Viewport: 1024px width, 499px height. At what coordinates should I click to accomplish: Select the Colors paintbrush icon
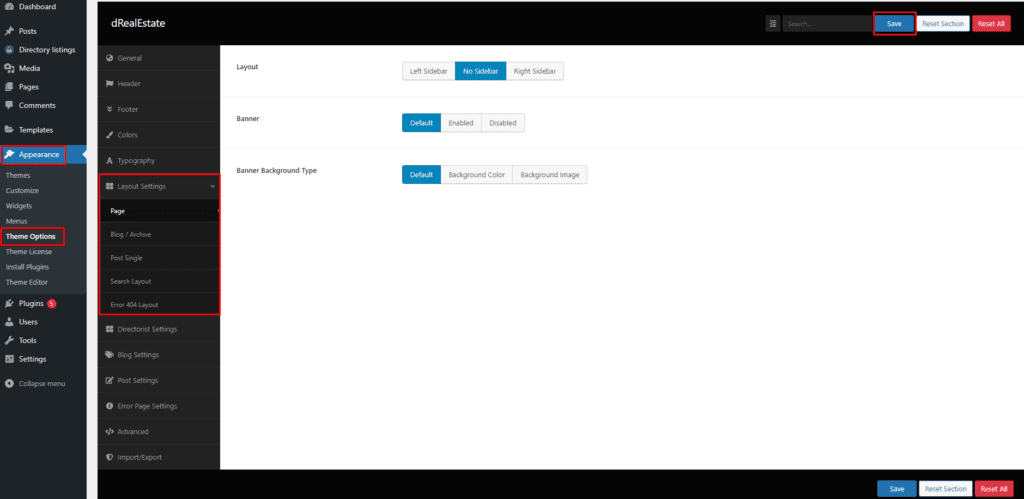click(x=109, y=135)
